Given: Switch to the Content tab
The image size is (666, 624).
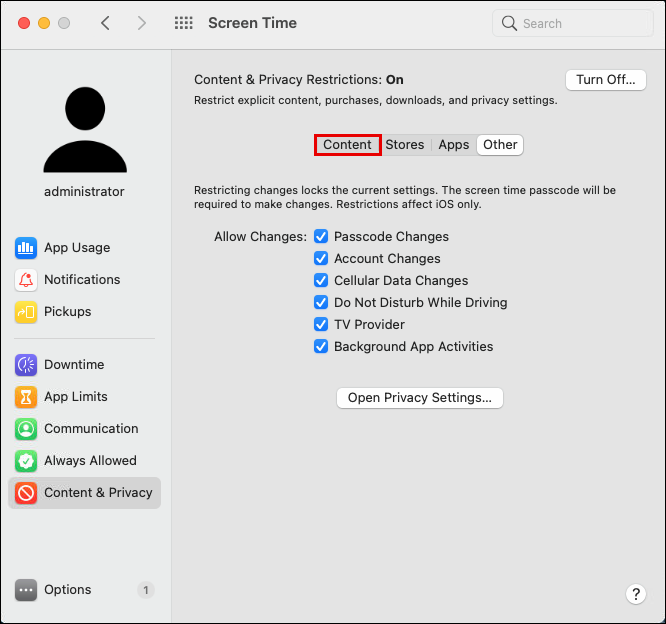Looking at the screenshot, I should pyautogui.click(x=347, y=145).
